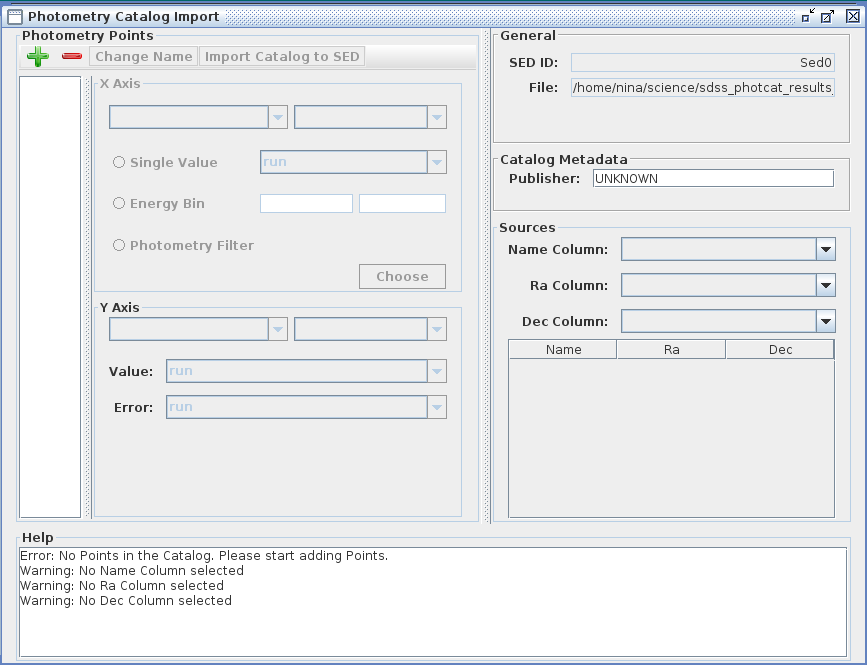Click Import Catalog to SED button
Screen dimensions: 867x665
click(x=282, y=56)
